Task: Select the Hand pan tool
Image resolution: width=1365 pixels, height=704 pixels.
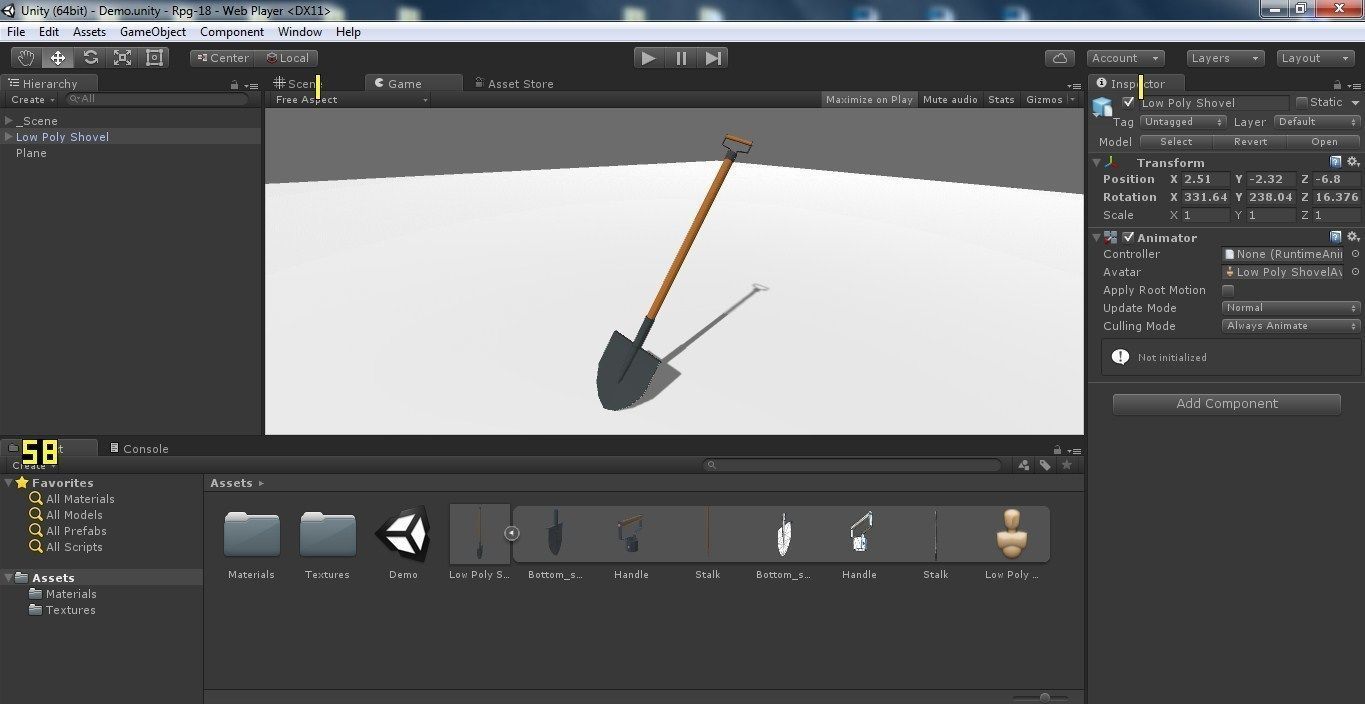Action: [x=25, y=57]
